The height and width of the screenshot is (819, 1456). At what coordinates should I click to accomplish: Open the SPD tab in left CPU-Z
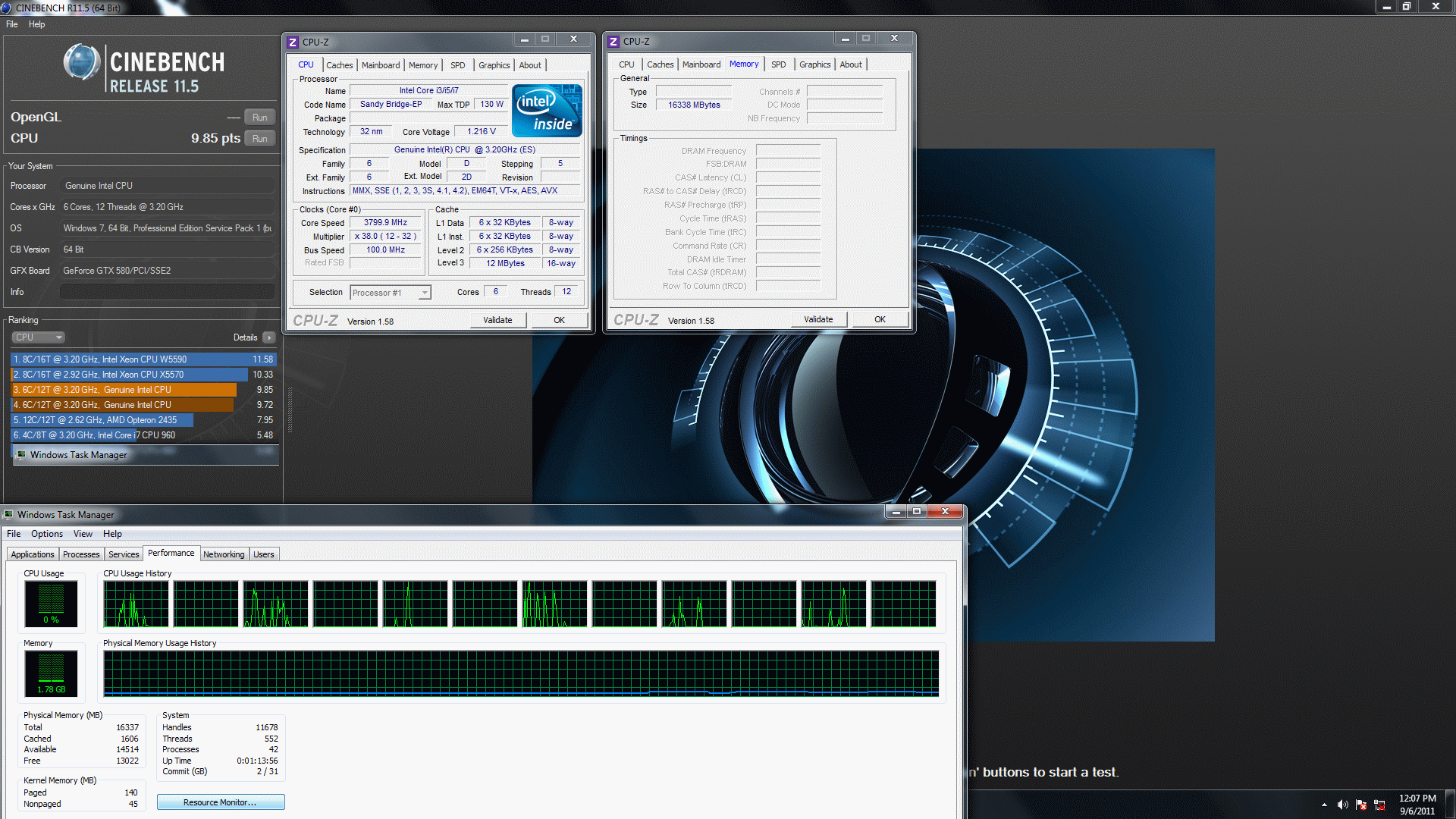click(458, 65)
